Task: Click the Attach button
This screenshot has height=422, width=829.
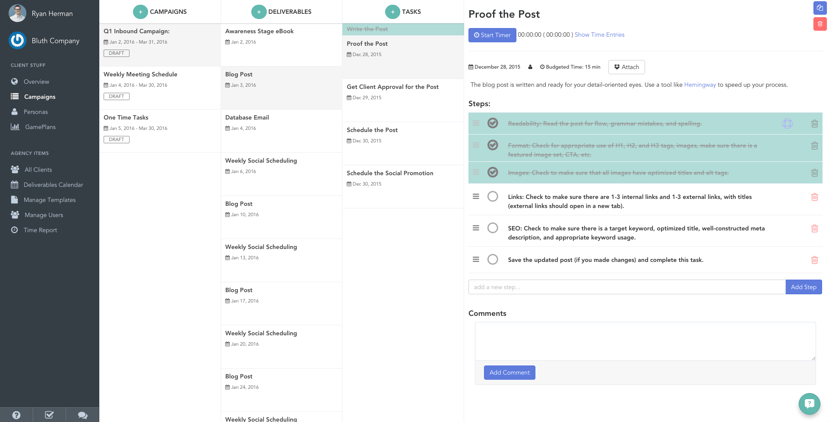Action: coord(627,67)
